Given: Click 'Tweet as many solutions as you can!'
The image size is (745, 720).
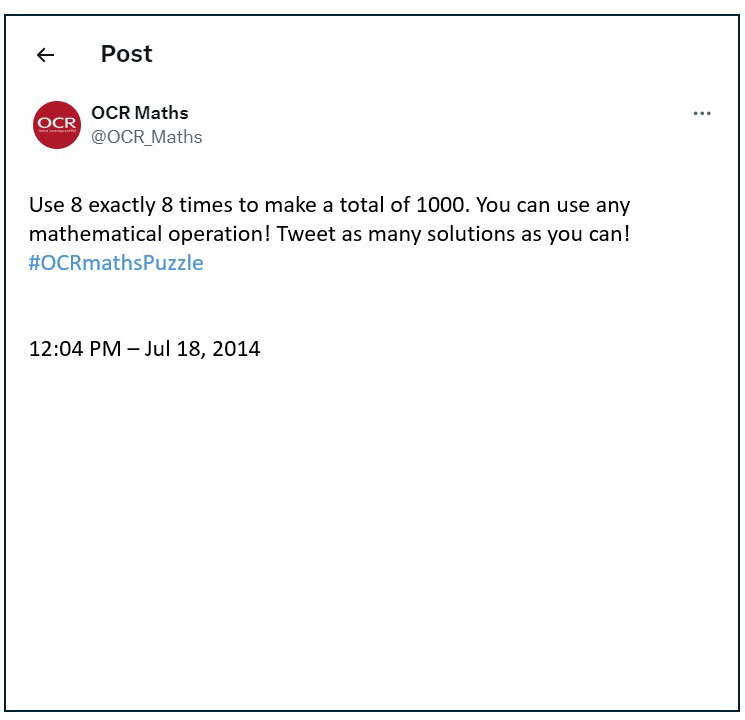Looking at the screenshot, I should tap(453, 234).
